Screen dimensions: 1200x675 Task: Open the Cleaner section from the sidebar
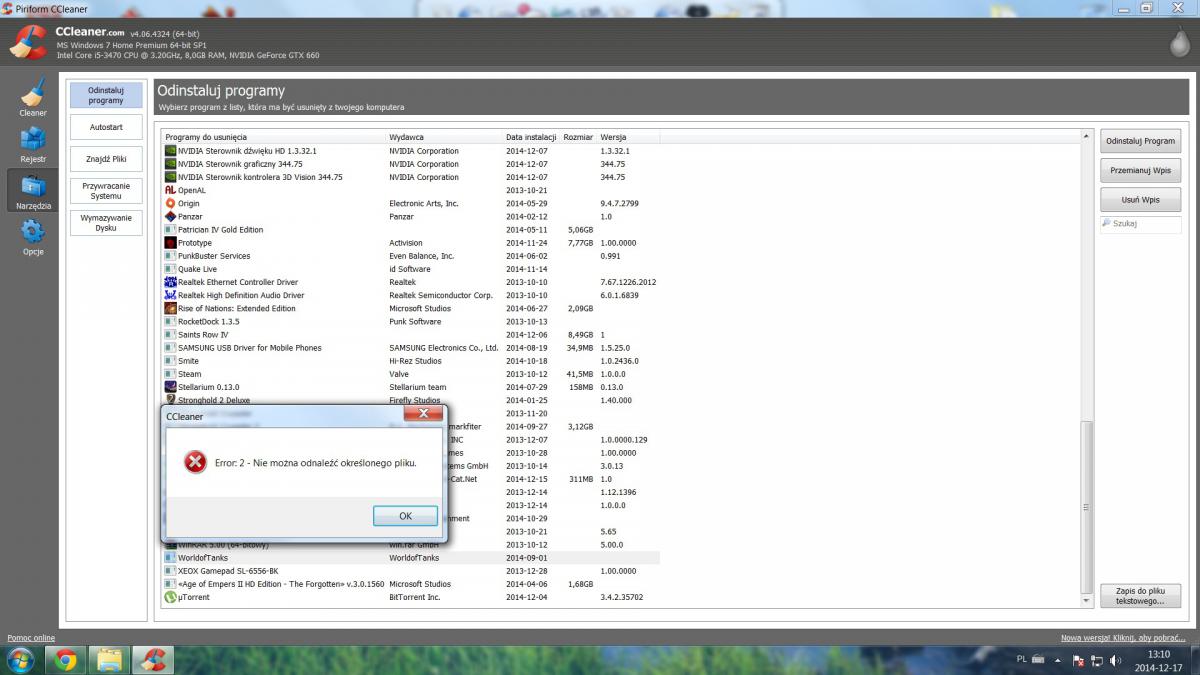33,98
